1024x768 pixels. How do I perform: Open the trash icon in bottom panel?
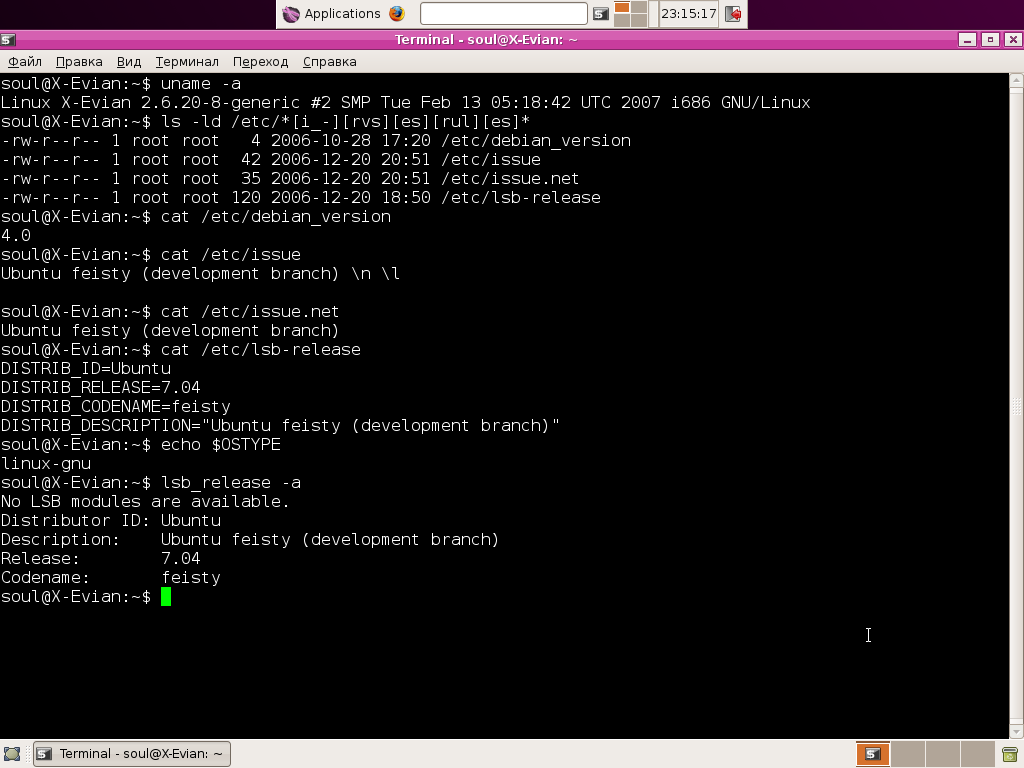tap(1010, 754)
